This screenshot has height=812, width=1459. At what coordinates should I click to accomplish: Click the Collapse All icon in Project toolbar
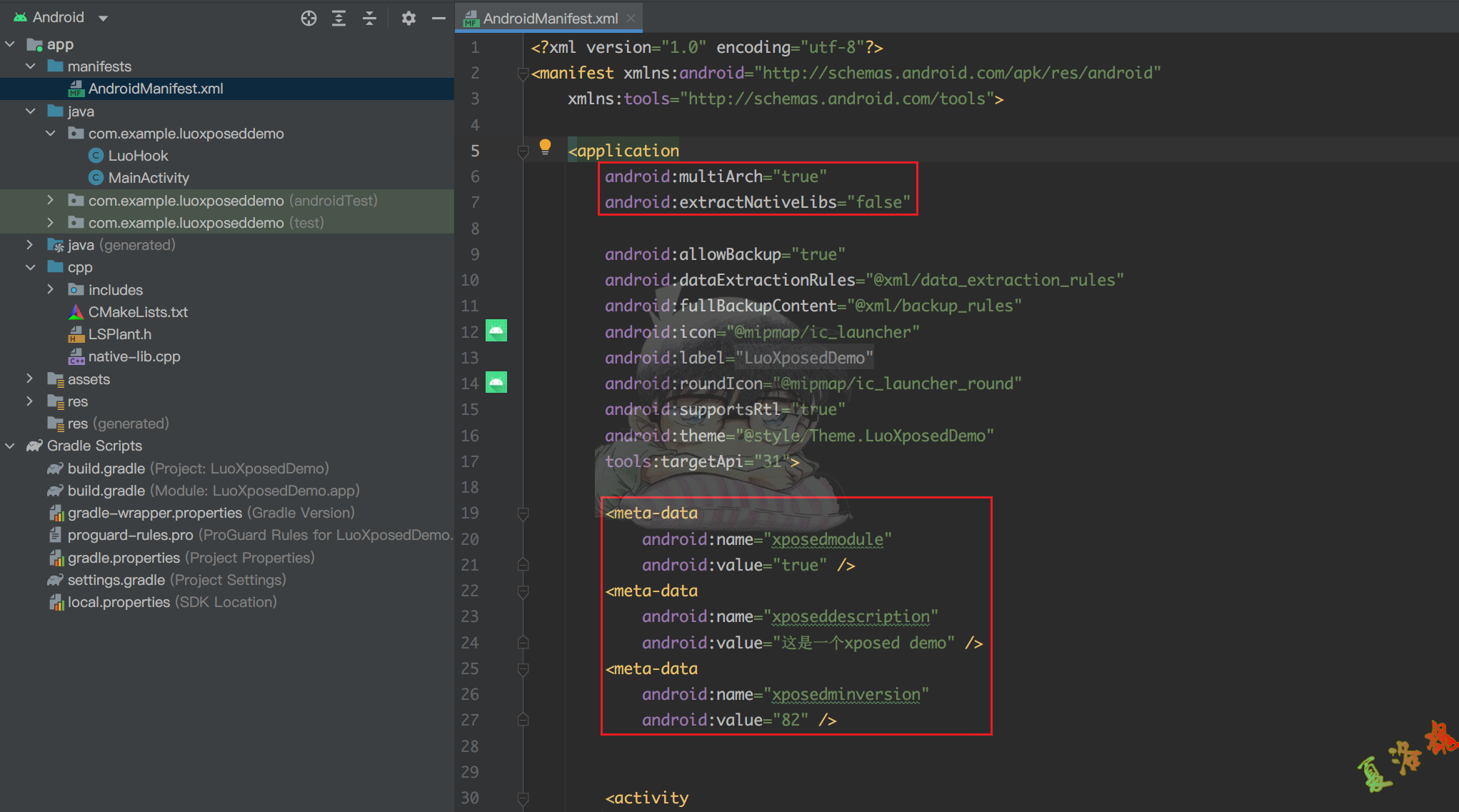click(369, 18)
